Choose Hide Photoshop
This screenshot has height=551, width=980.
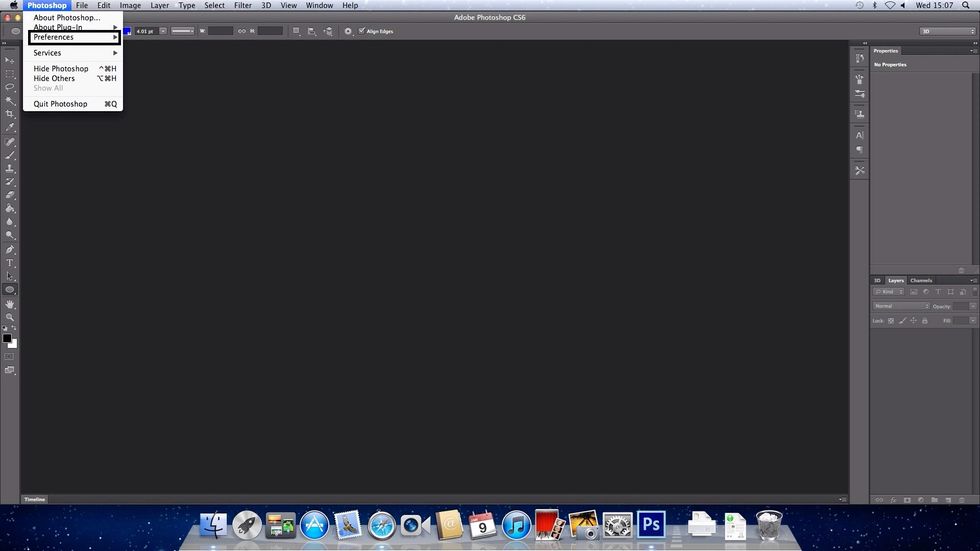(x=73, y=69)
